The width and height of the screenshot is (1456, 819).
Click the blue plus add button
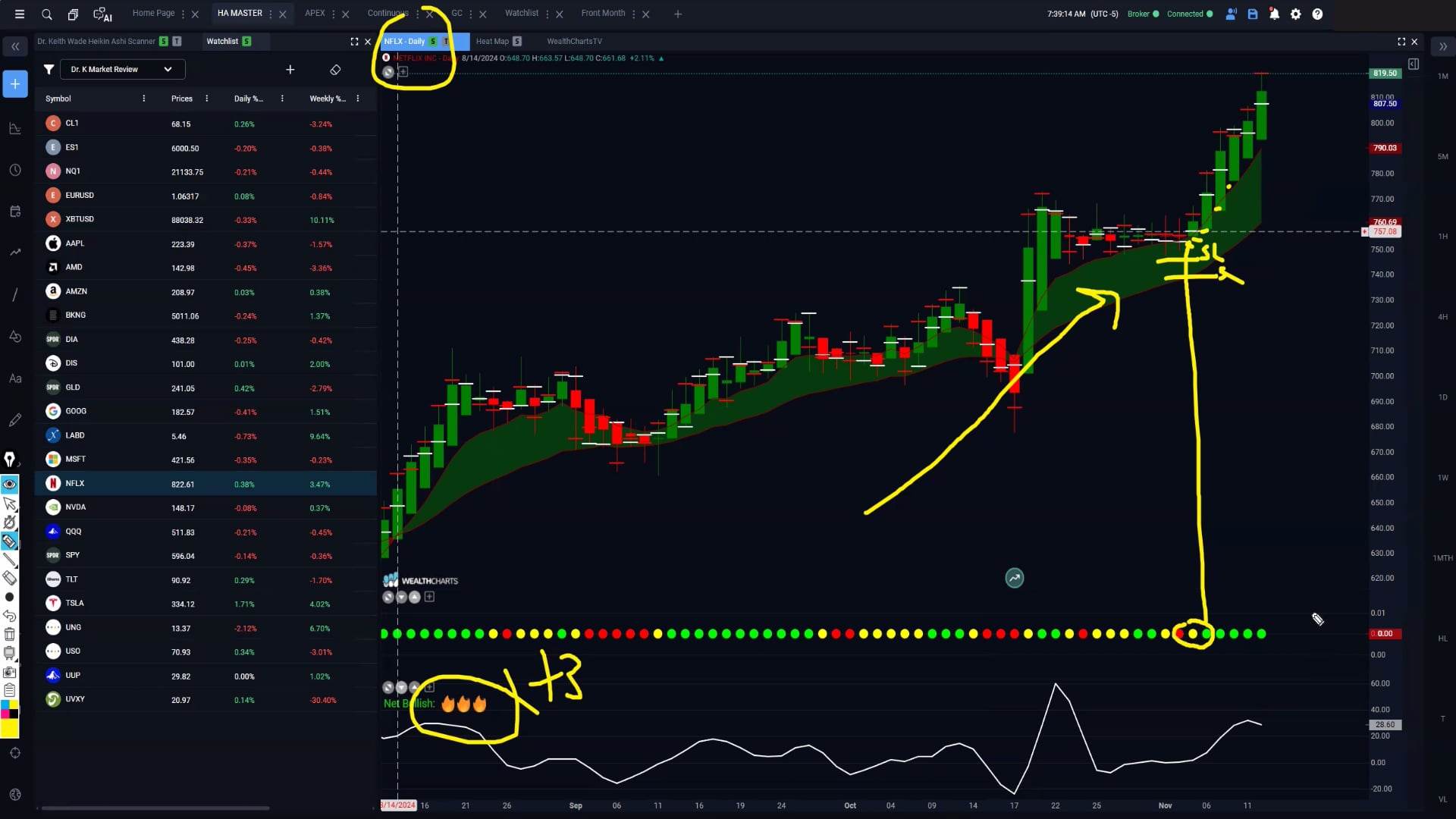click(x=15, y=83)
